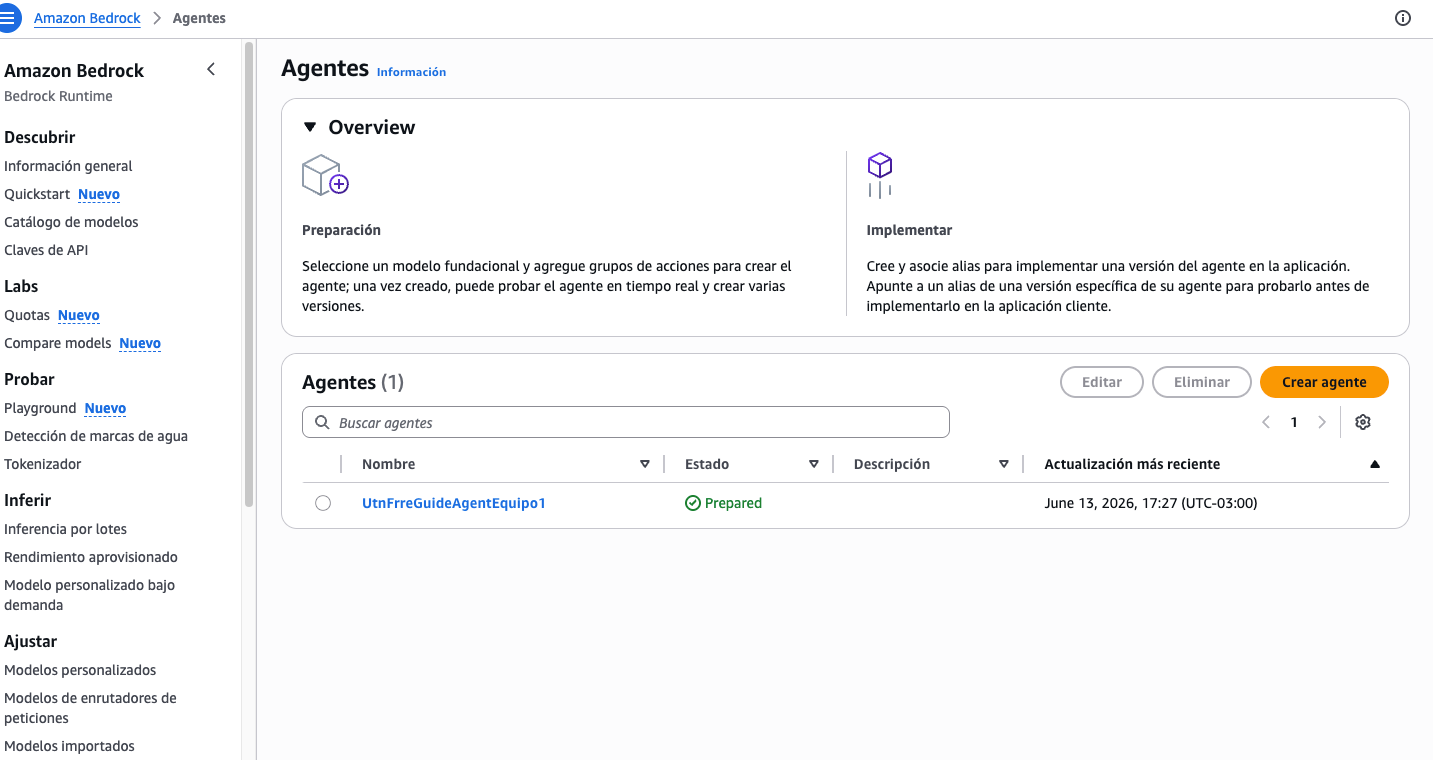Open Claves de API
This screenshot has width=1433, height=760.
(46, 250)
